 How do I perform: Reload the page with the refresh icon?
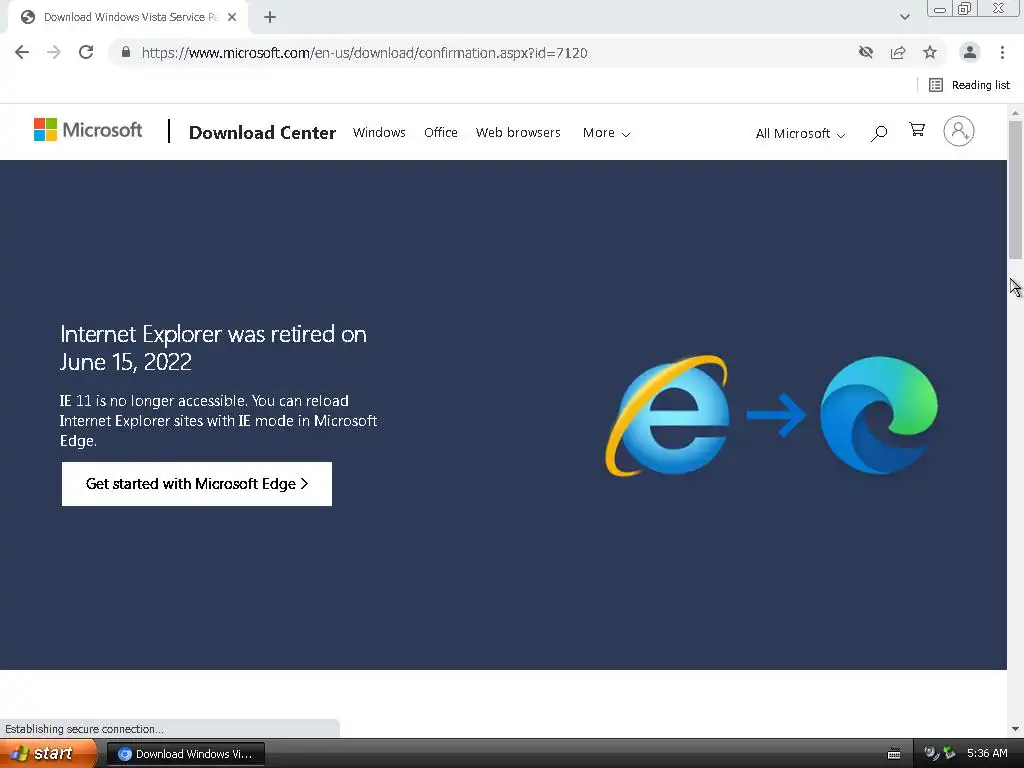86,52
